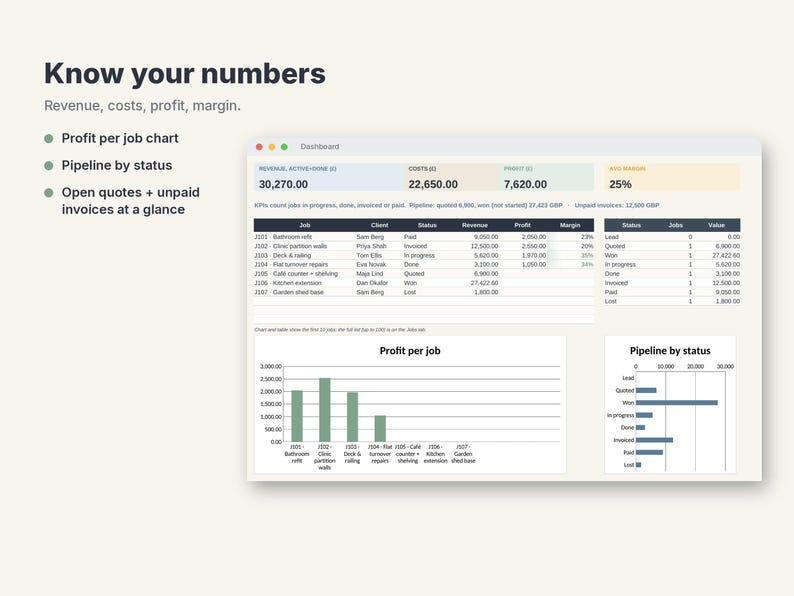Click the subtitle Revenue, costs, profit, margin.
The width and height of the screenshot is (794, 596).
(x=142, y=105)
